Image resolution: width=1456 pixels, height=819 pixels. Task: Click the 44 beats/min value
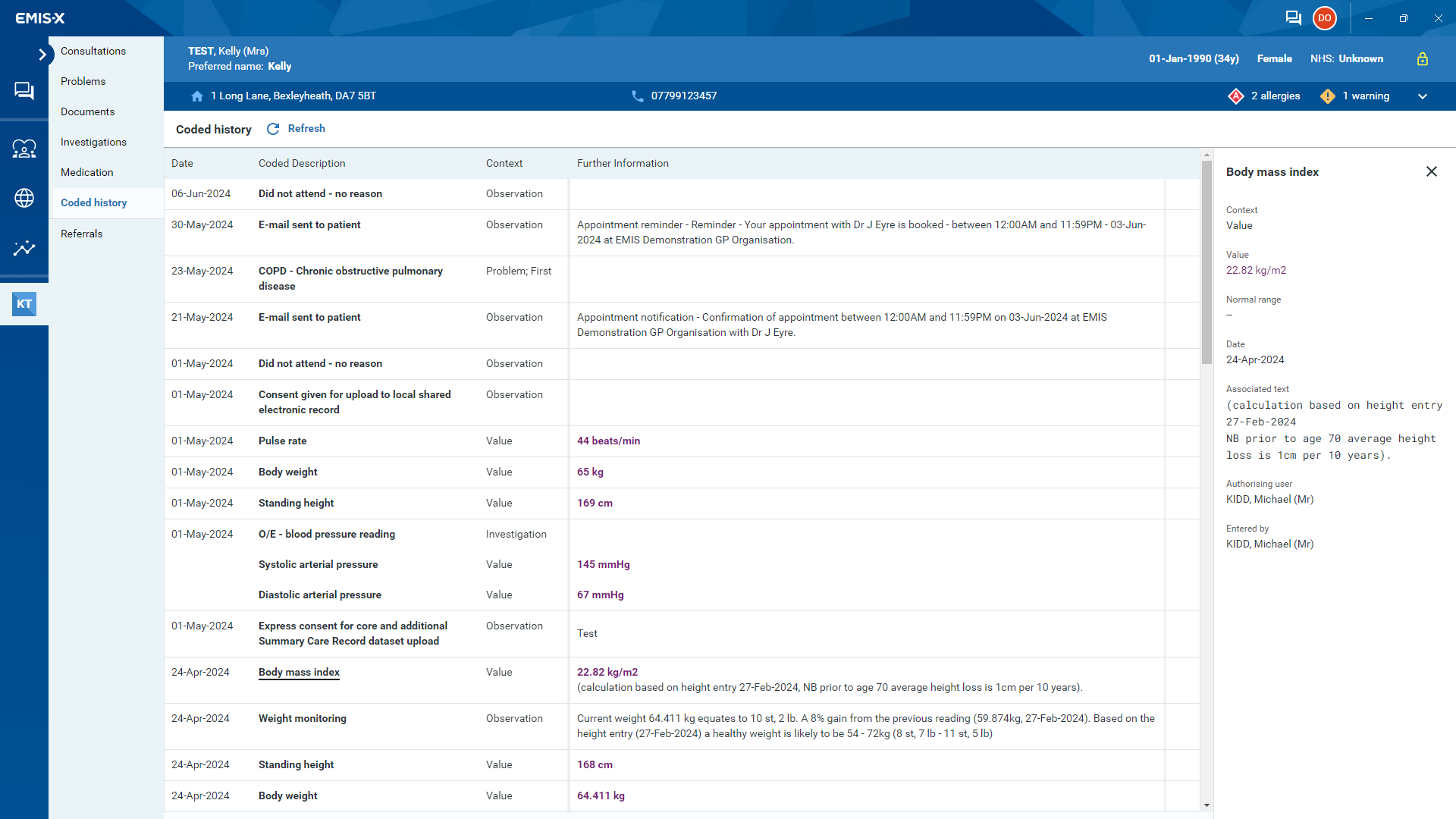[608, 441]
